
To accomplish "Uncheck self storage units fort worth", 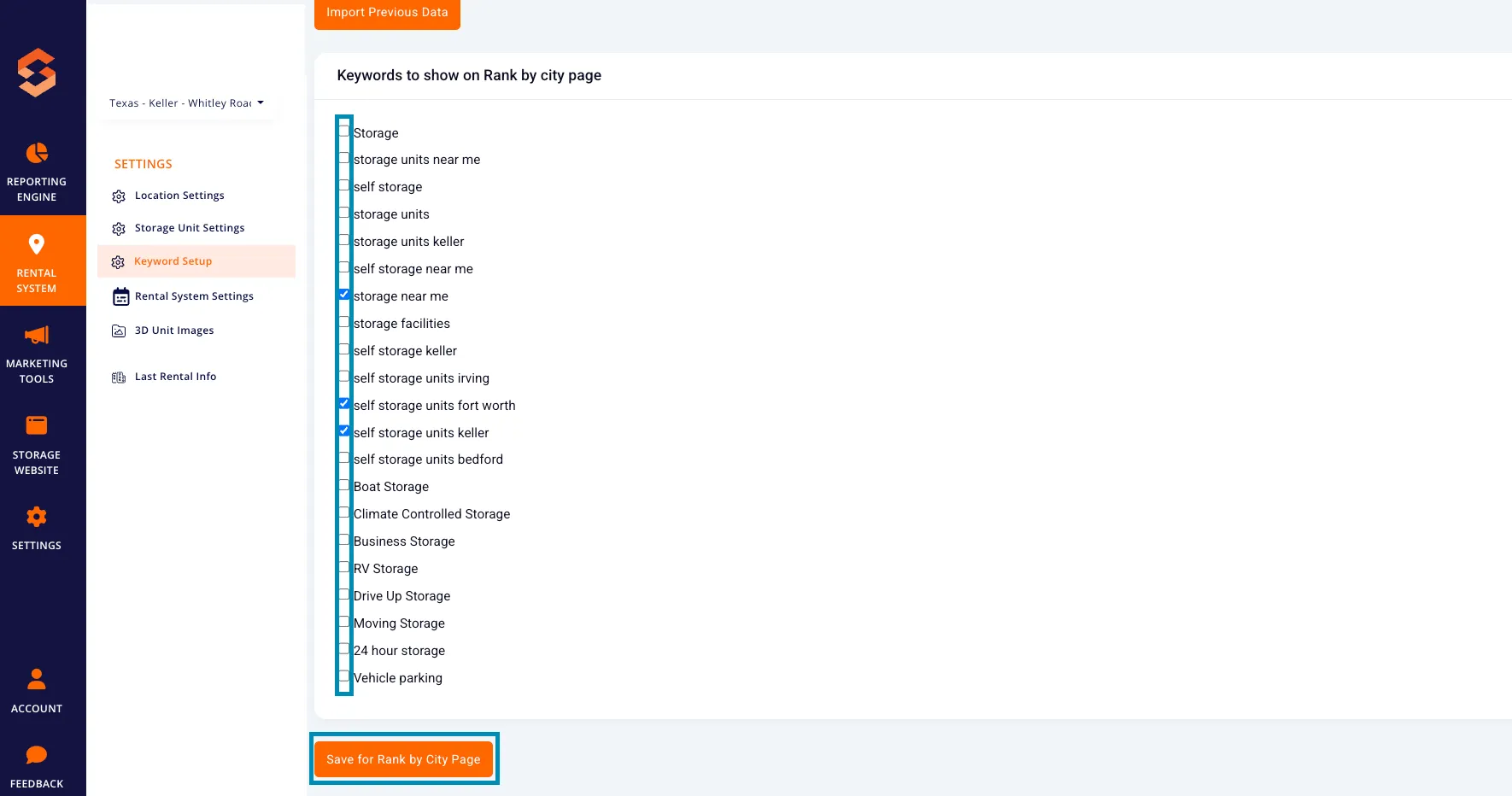I will [x=344, y=403].
